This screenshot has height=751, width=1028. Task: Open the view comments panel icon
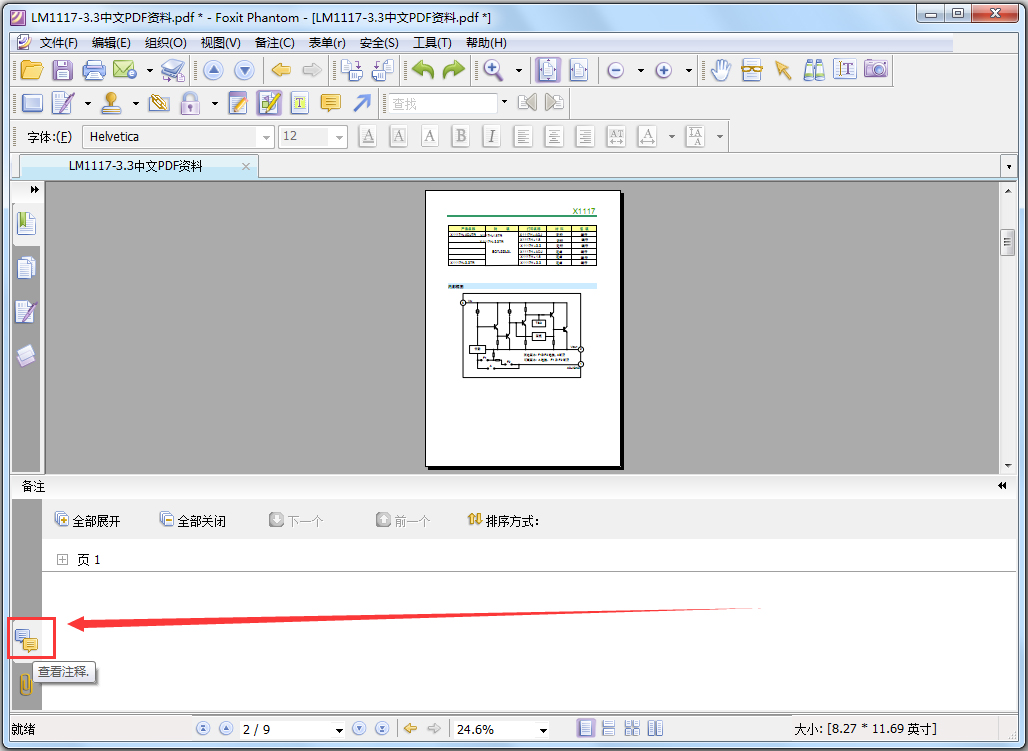[x=28, y=639]
